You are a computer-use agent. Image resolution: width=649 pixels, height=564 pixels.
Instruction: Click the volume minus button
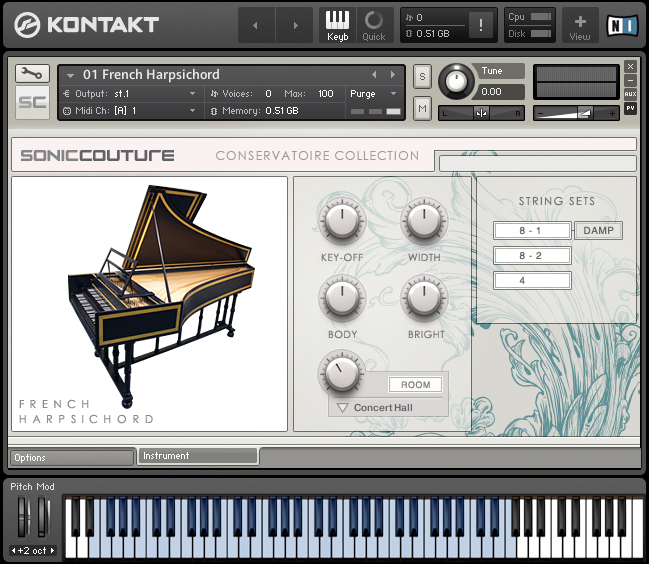tap(540, 113)
